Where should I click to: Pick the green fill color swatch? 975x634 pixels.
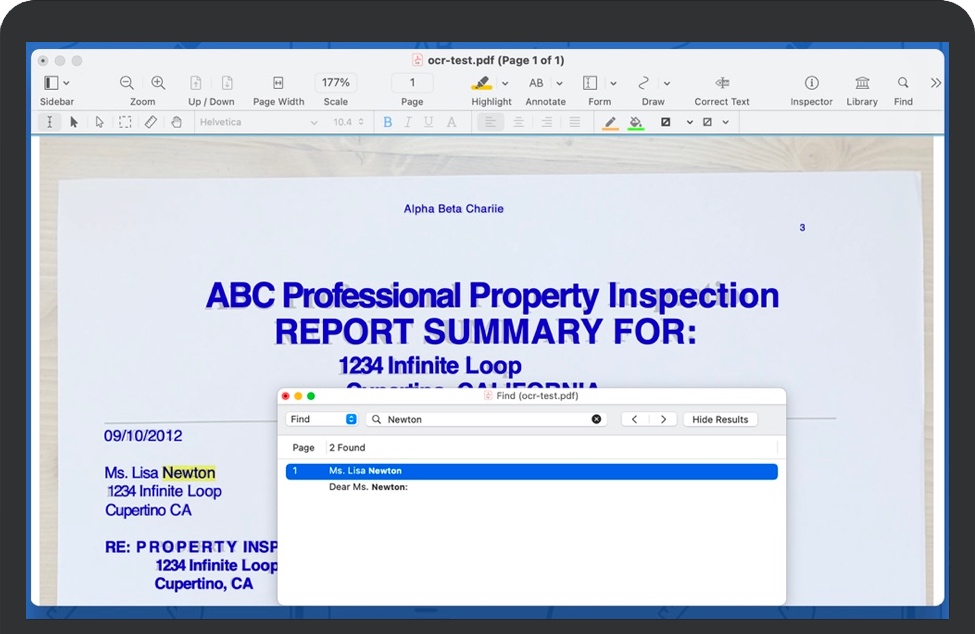point(636,122)
